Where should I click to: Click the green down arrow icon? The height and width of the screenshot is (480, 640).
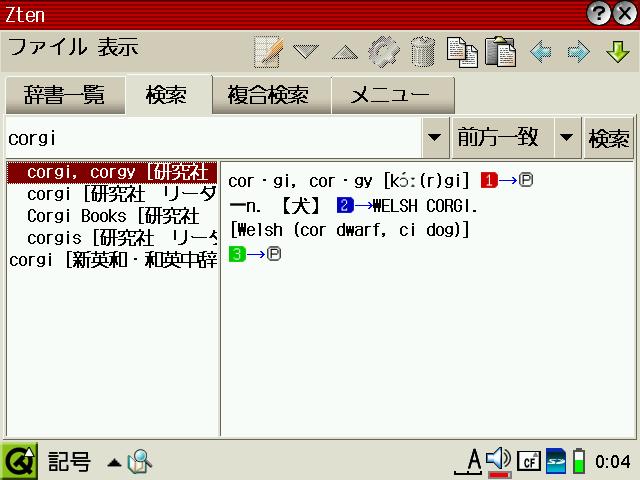click(617, 51)
